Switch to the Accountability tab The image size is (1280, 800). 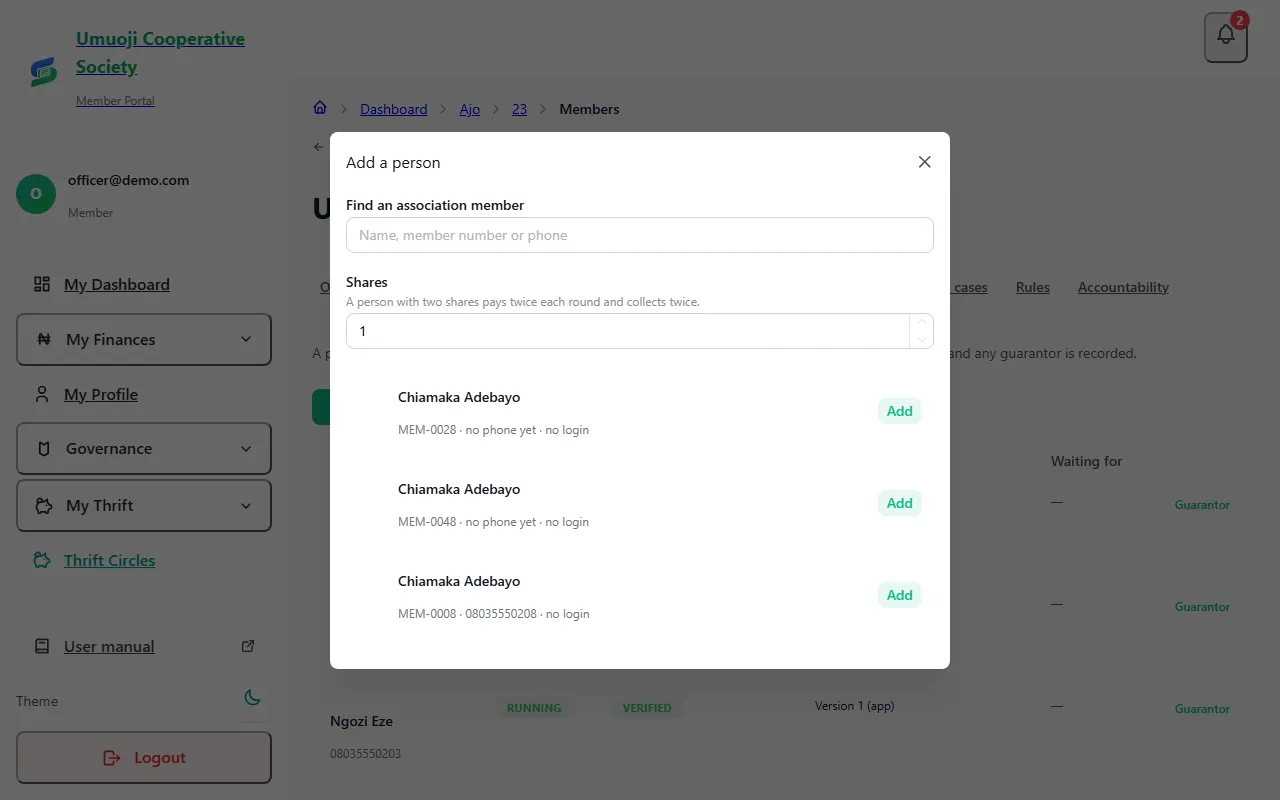coord(1123,287)
